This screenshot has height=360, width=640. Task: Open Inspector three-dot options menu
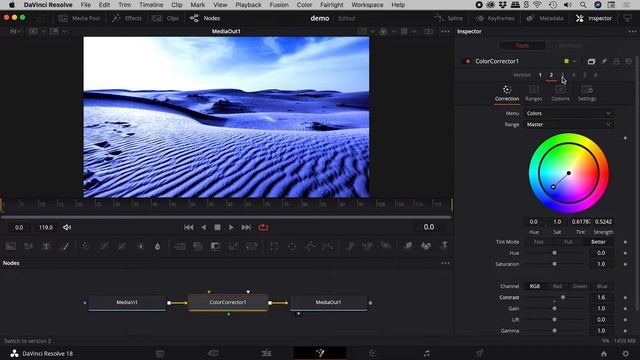coord(632,31)
